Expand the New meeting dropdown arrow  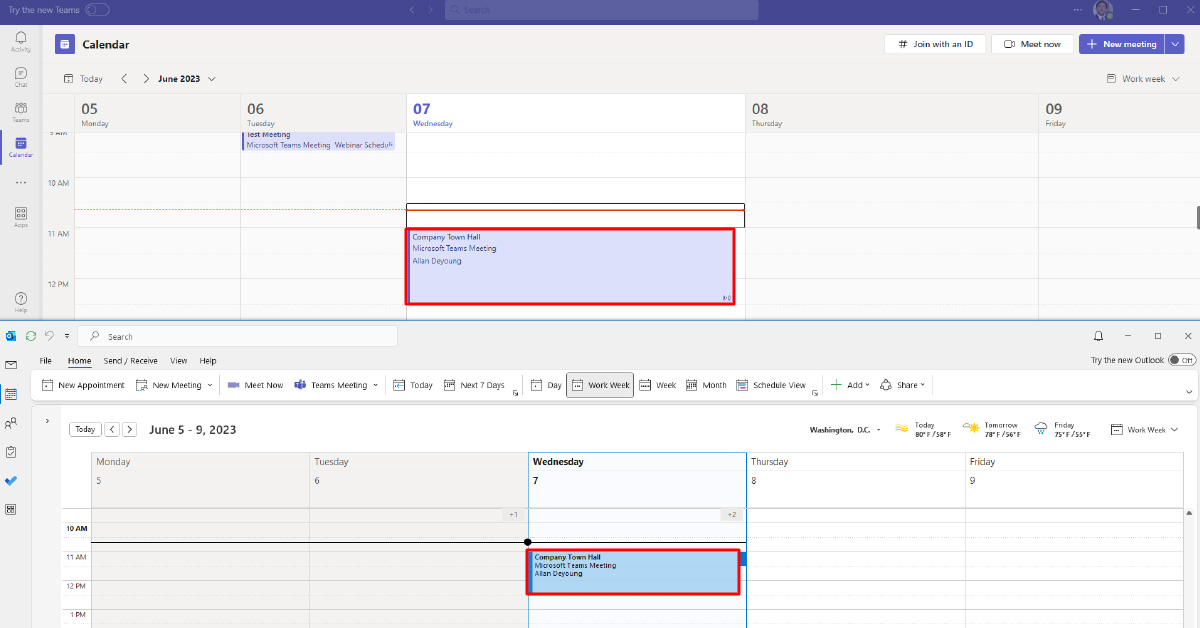pos(1174,44)
